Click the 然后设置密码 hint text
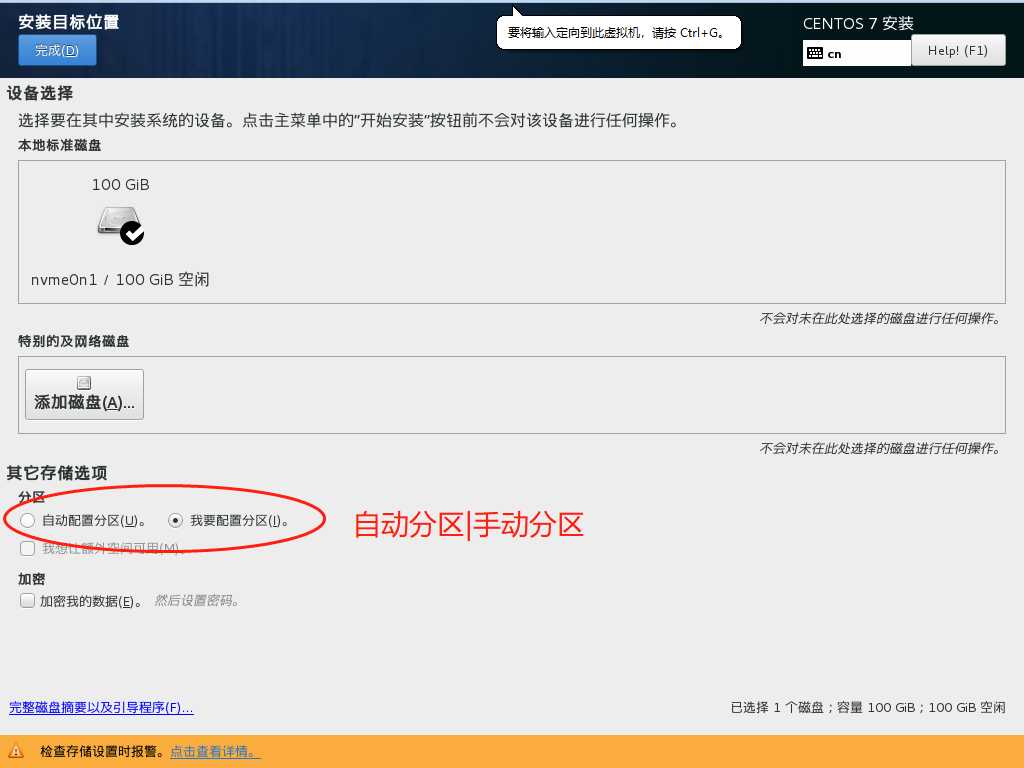Screen dimensions: 1024x768 pos(197,601)
